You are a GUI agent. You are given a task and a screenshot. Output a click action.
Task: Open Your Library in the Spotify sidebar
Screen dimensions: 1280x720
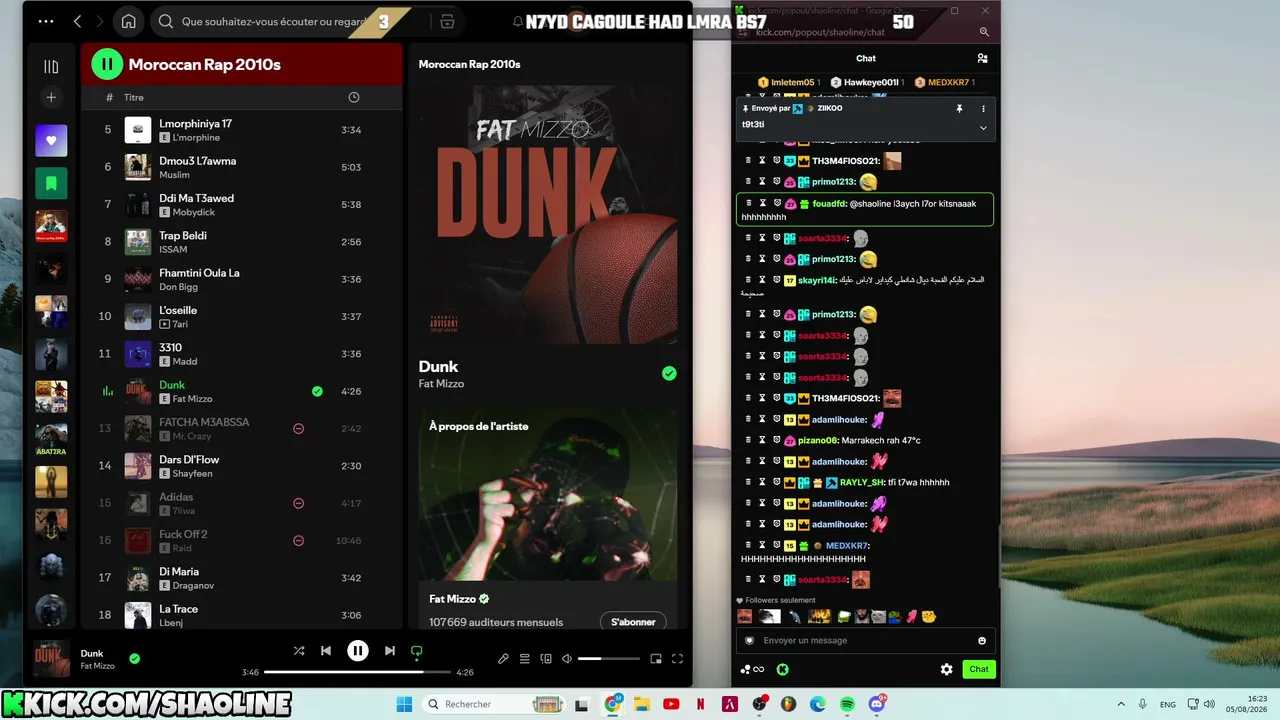[51, 66]
